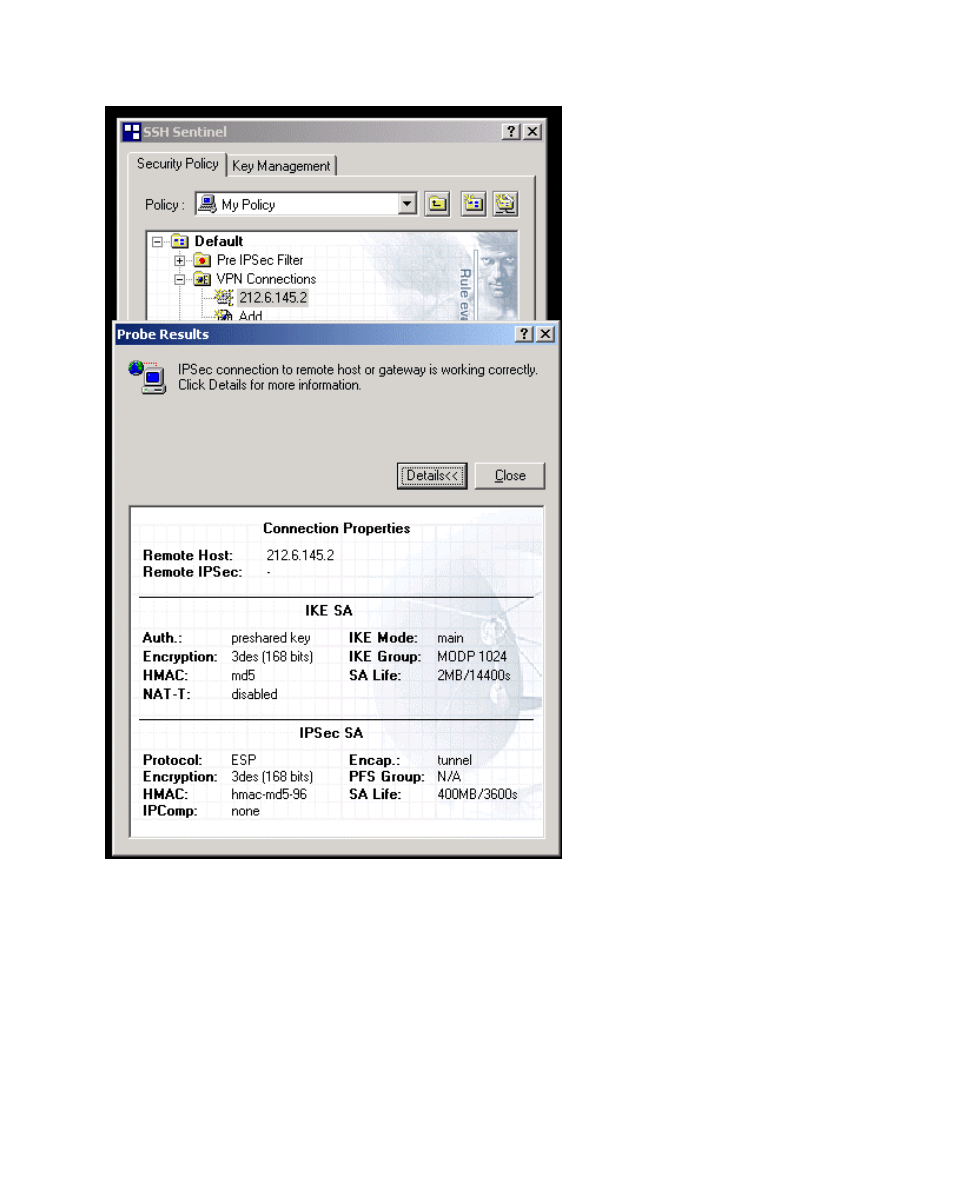The width and height of the screenshot is (954, 1192).
Task: Click the IPSec SA section heading
Action: [x=331, y=733]
